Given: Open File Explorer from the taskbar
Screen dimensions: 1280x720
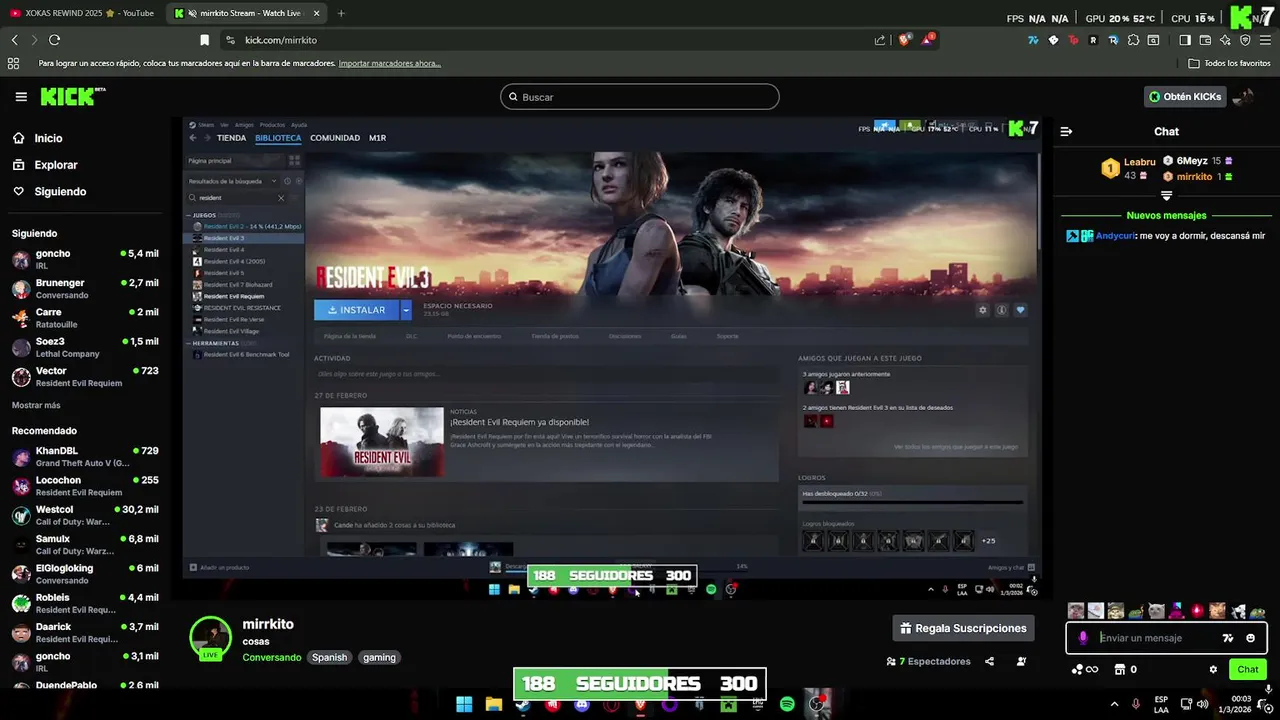Looking at the screenshot, I should (493, 704).
